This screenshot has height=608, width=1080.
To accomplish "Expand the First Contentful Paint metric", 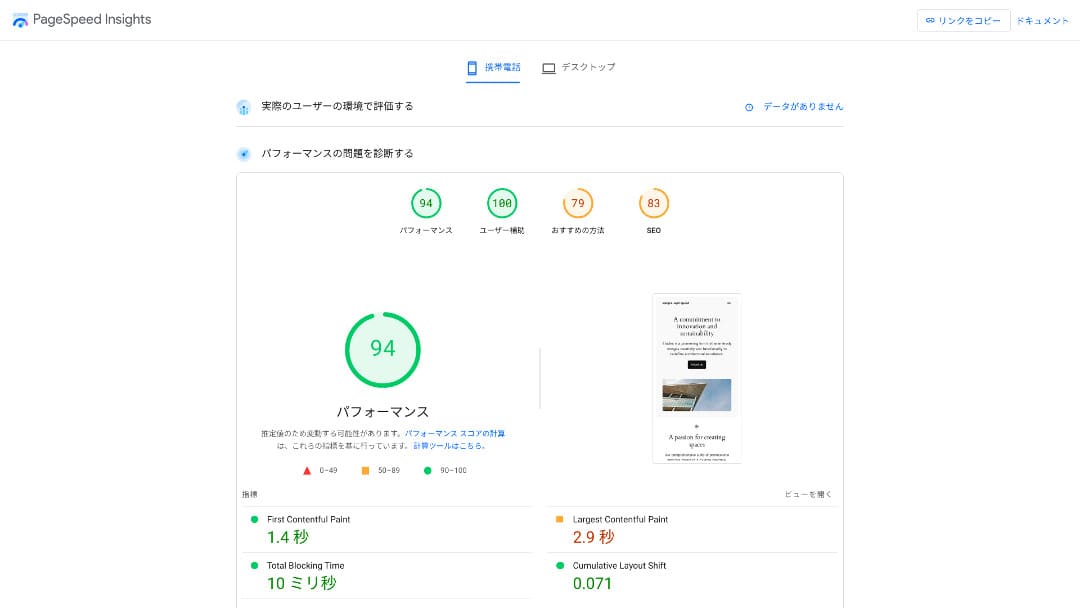I will 308,520.
